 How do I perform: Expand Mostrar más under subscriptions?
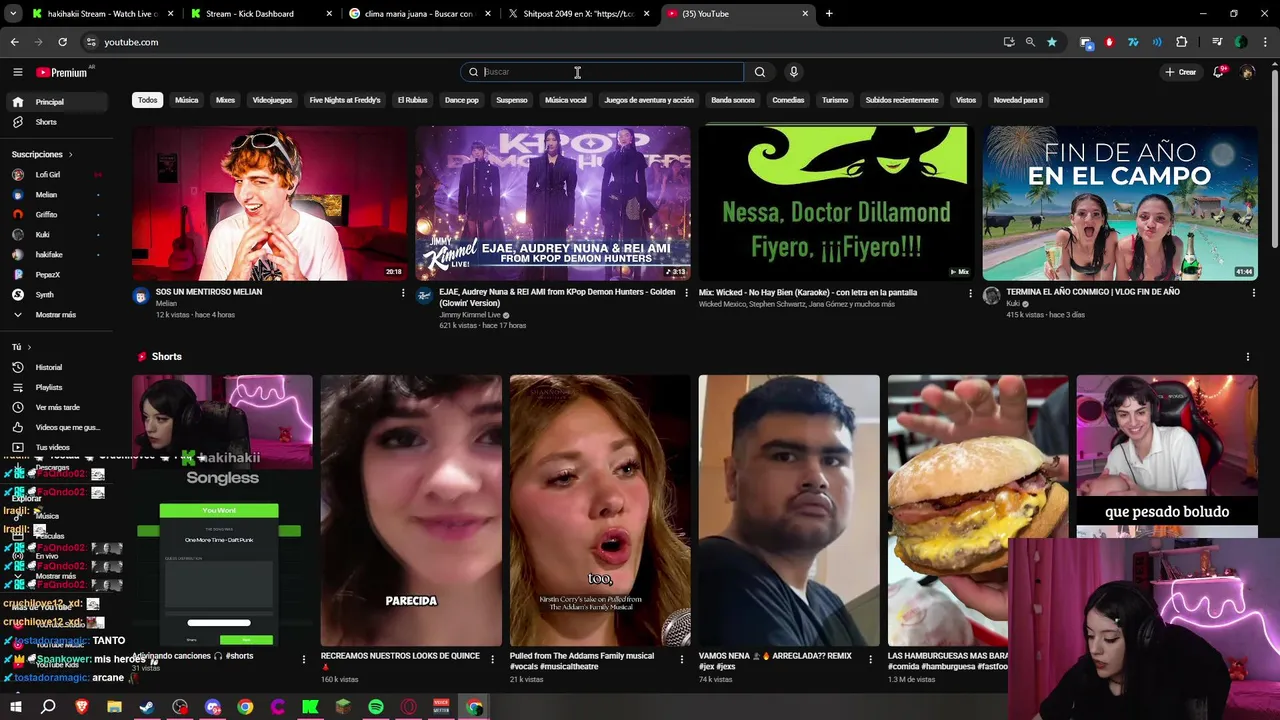coord(55,315)
